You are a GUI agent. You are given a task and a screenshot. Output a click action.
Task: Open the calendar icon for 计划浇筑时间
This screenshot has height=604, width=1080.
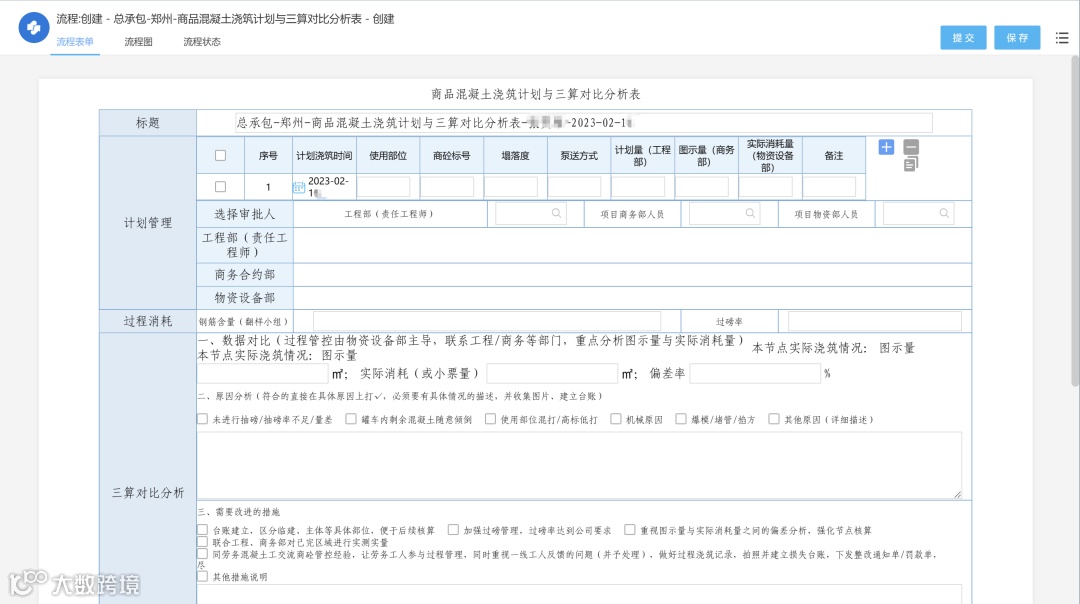point(299,187)
